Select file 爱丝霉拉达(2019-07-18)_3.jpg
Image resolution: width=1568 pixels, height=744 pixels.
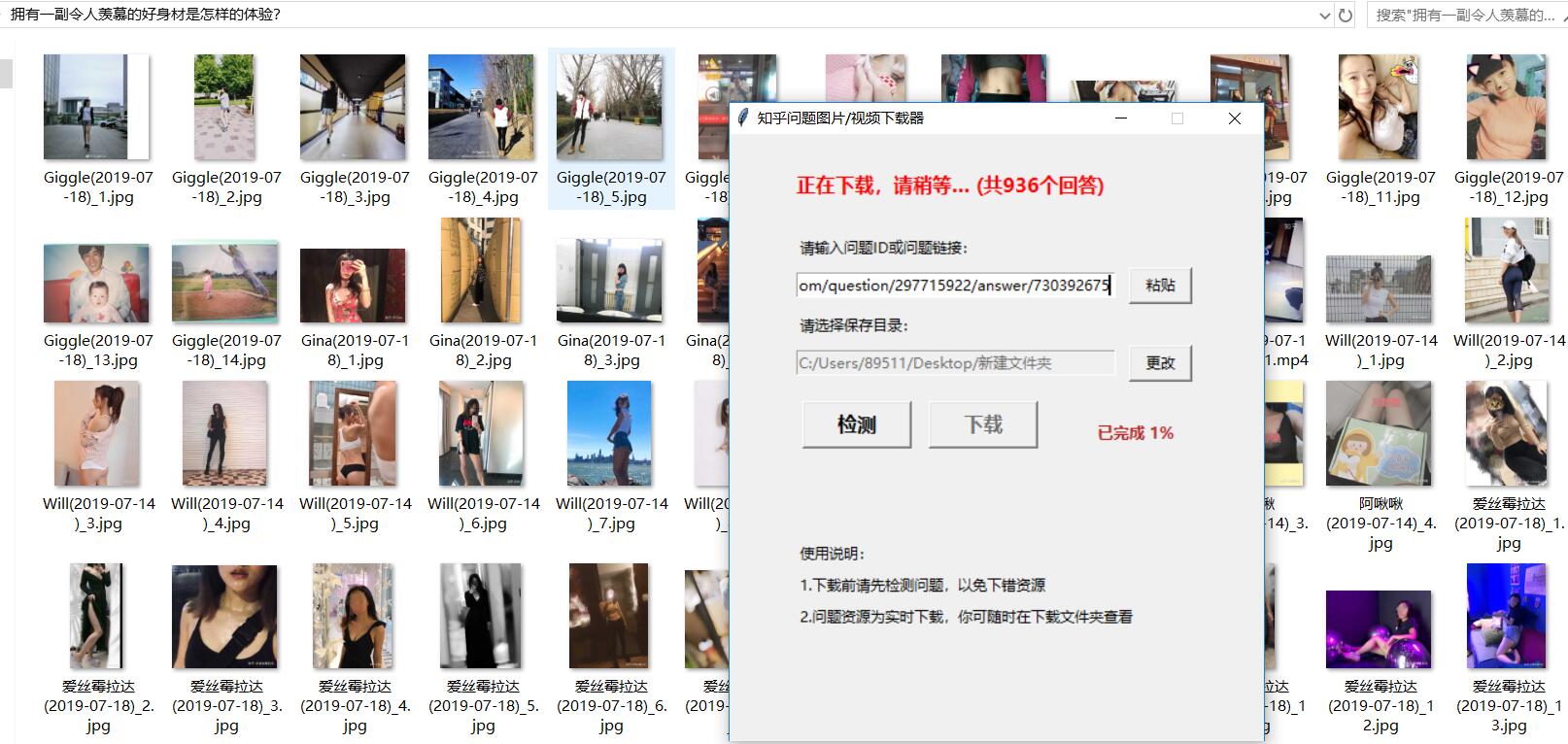tap(226, 649)
